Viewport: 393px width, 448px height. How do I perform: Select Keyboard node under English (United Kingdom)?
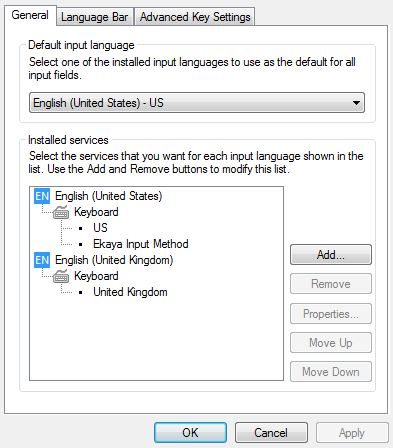(96, 276)
